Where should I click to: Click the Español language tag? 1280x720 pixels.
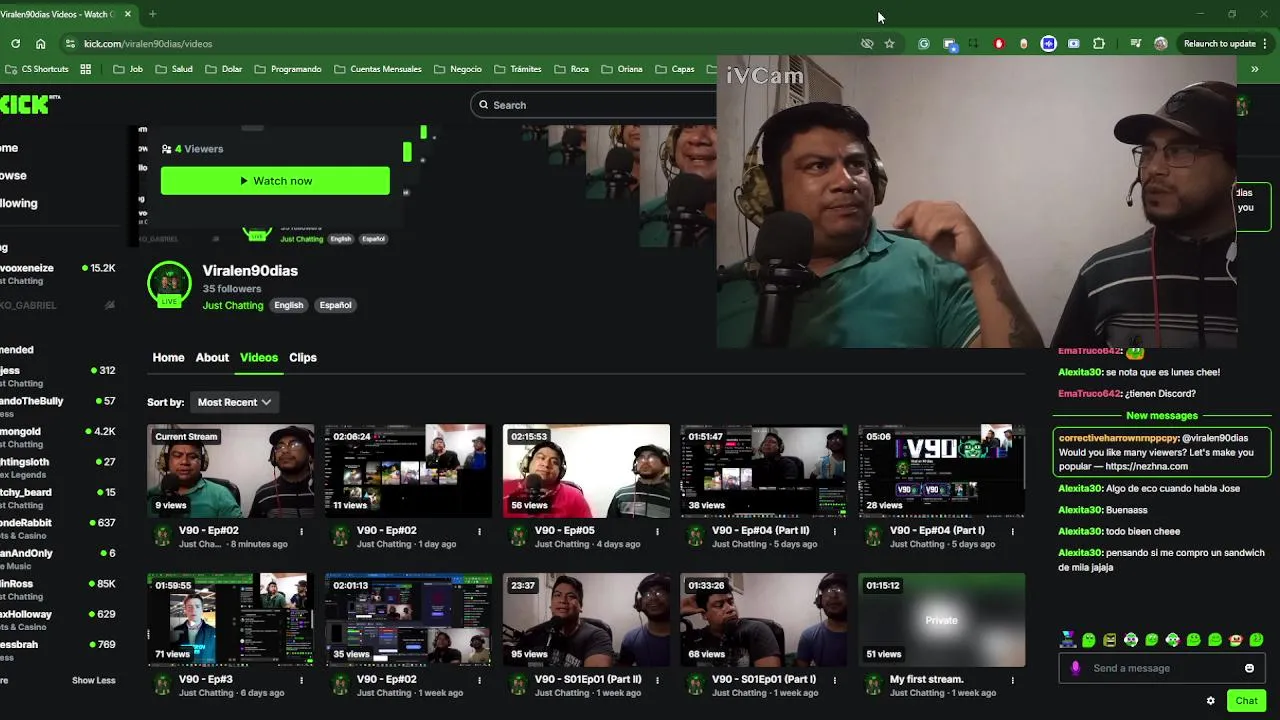coord(336,306)
